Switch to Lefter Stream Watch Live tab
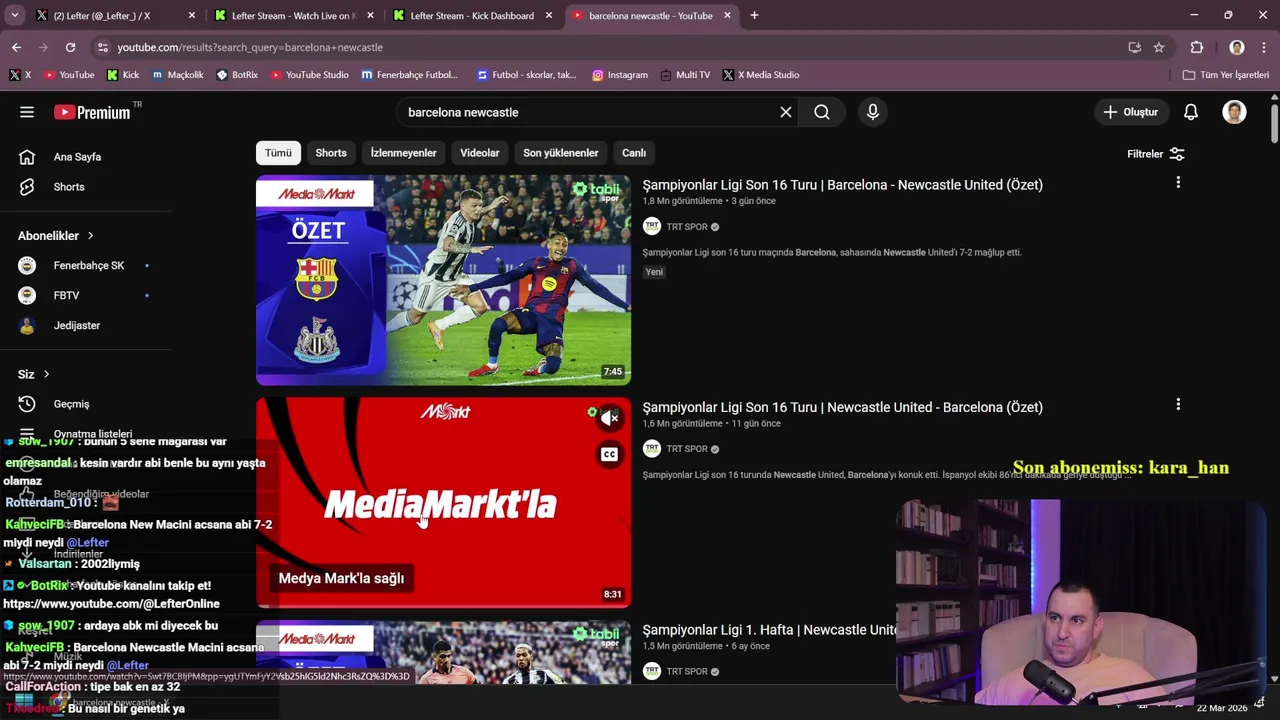This screenshot has height=720, width=1280. tap(295, 15)
